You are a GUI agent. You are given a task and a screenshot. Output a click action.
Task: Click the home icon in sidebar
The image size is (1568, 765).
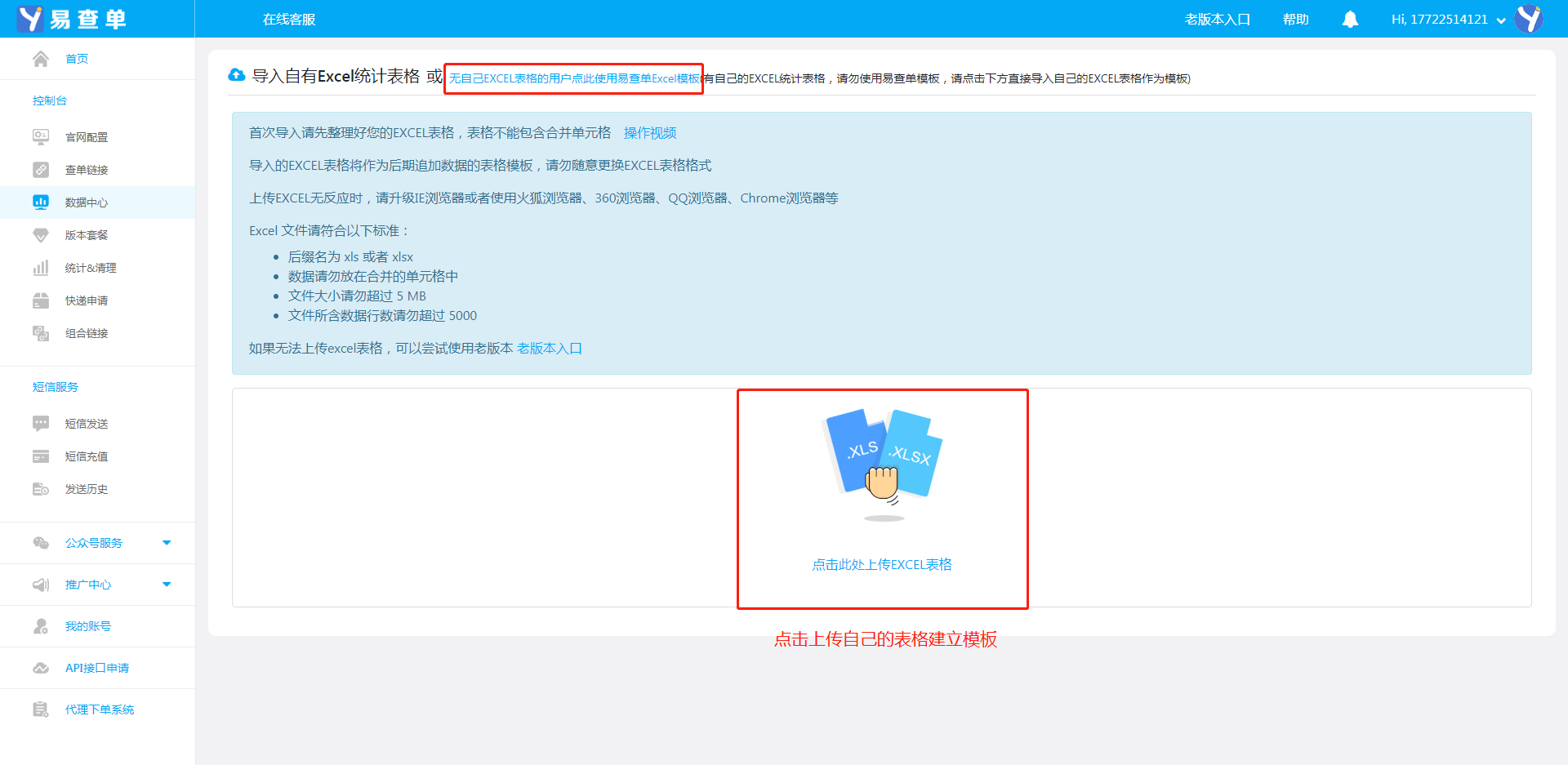pyautogui.click(x=41, y=59)
